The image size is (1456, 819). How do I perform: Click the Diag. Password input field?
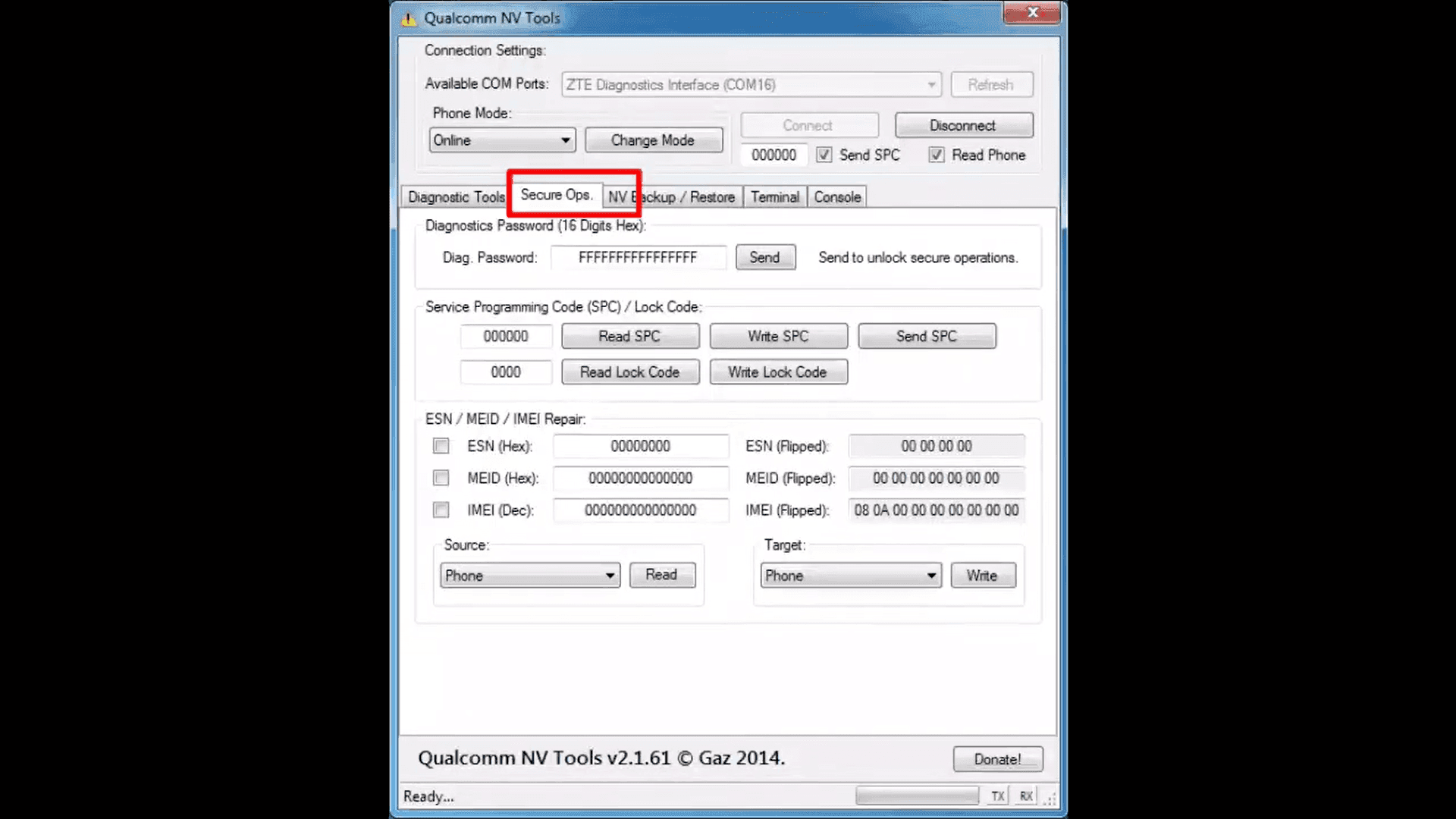click(x=637, y=258)
